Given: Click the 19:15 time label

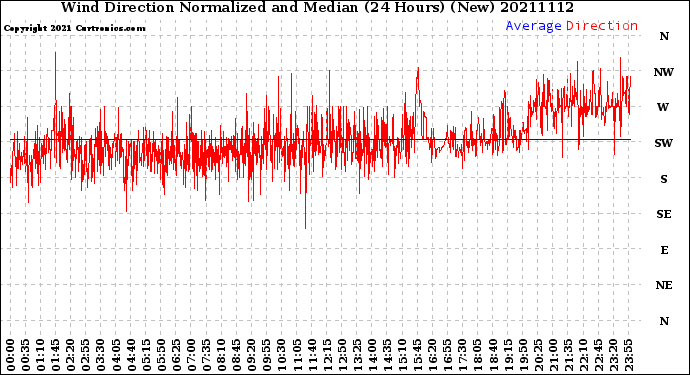Looking at the screenshot, I should (x=508, y=355).
